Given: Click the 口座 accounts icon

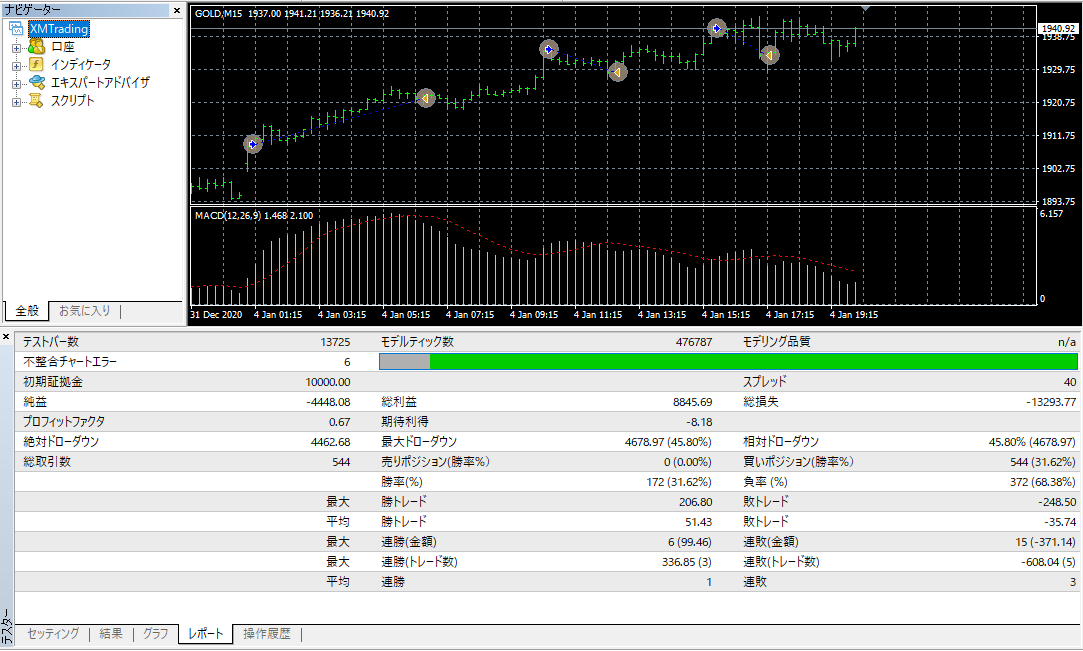Looking at the screenshot, I should [x=37, y=47].
